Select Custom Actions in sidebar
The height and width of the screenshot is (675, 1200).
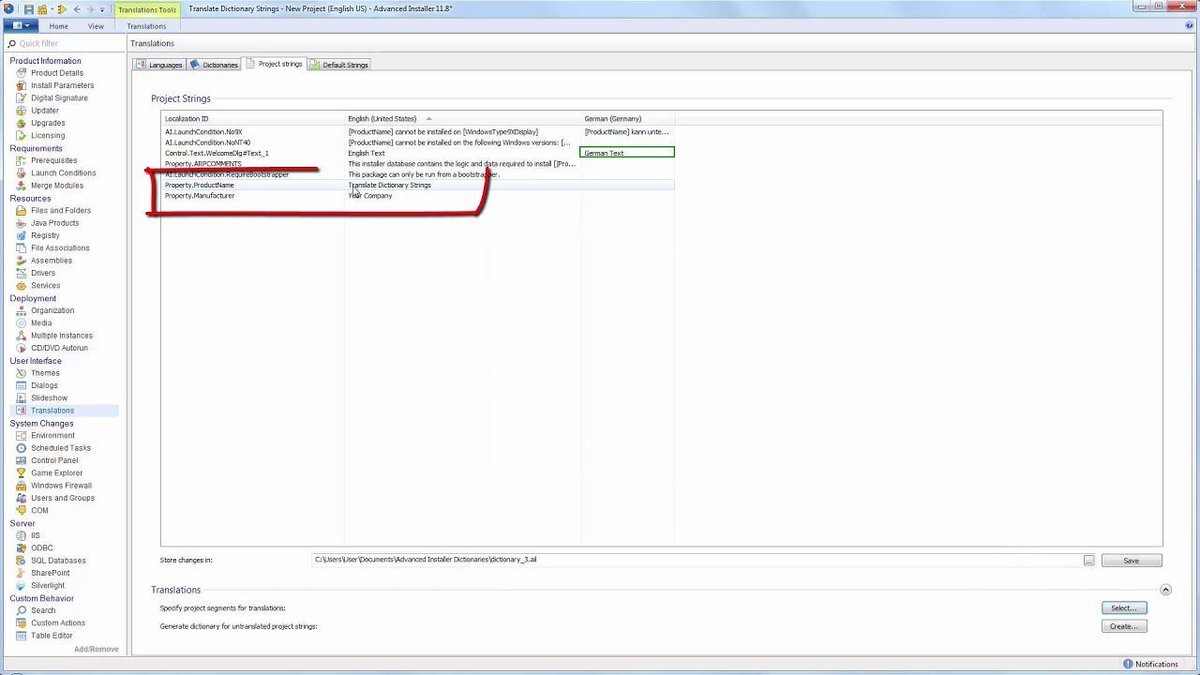(58, 623)
